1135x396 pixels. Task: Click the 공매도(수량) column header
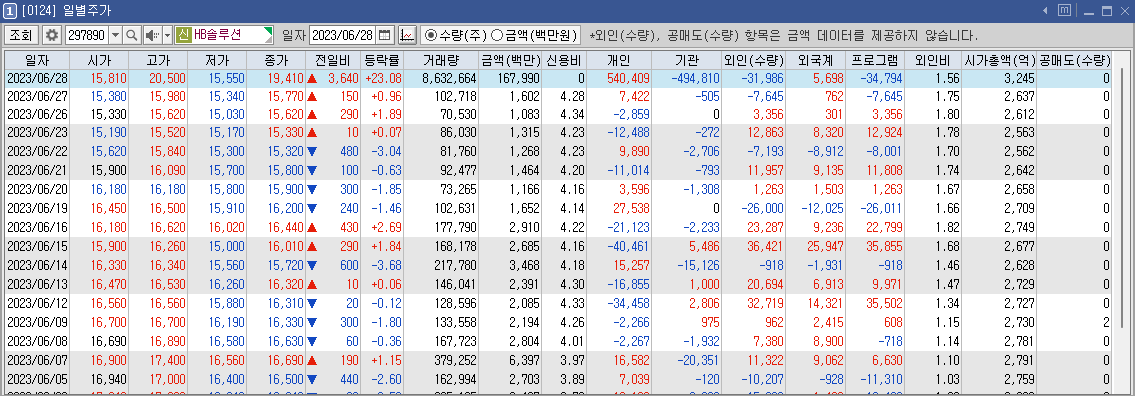(x=1075, y=60)
